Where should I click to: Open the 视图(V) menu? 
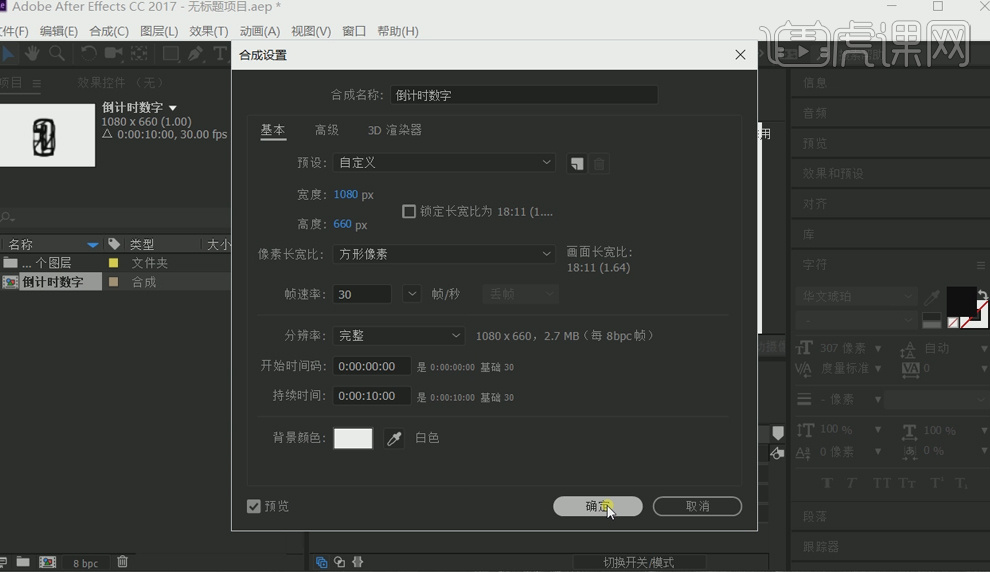click(x=311, y=31)
